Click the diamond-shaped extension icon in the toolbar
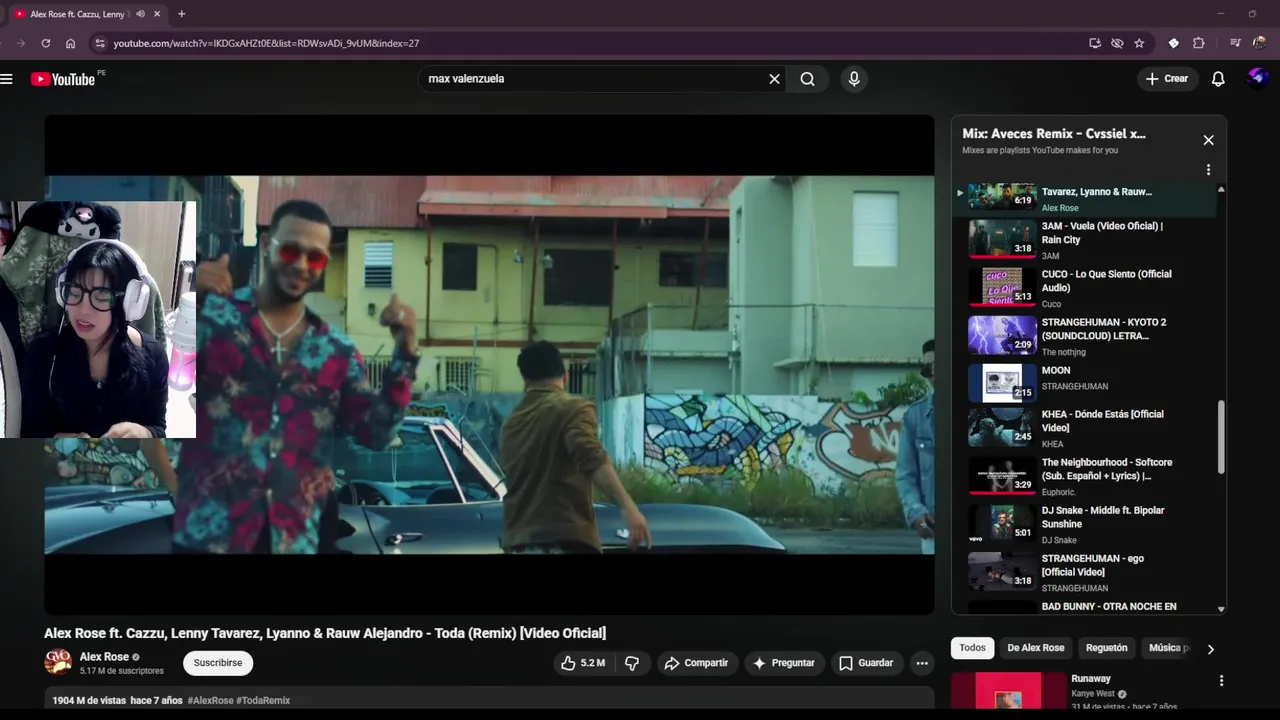Image resolution: width=1280 pixels, height=720 pixels. 1174,43
